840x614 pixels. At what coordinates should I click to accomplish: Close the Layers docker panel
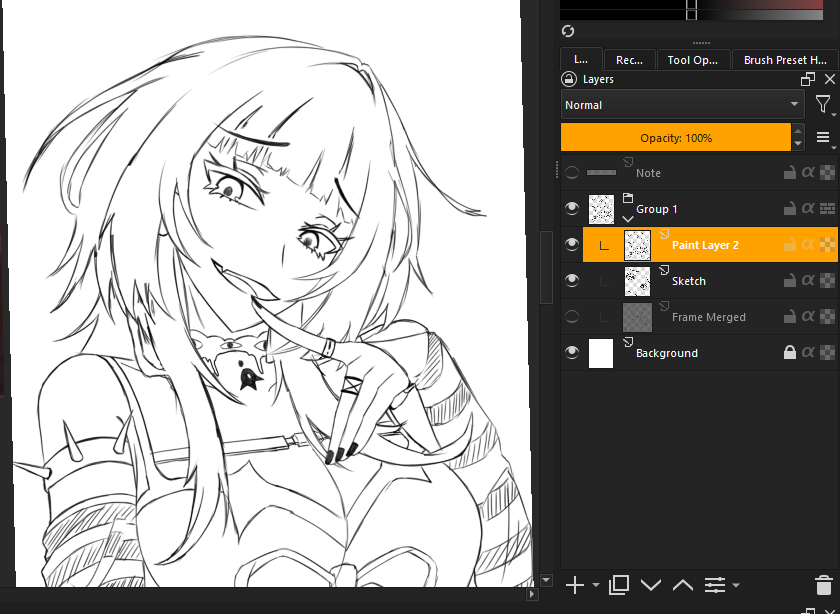[x=830, y=79]
